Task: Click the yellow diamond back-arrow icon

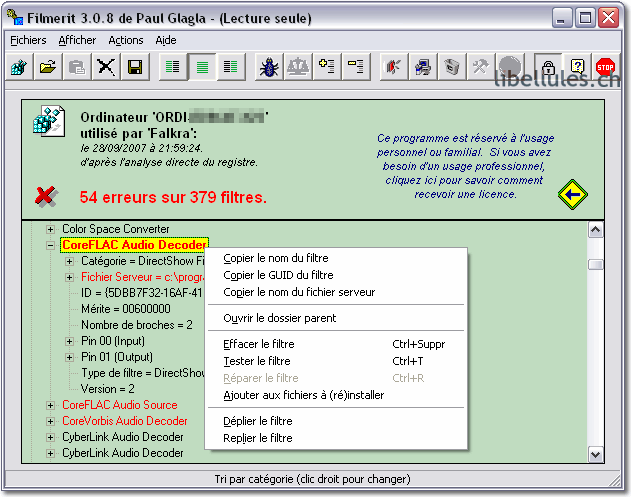Action: point(572,195)
